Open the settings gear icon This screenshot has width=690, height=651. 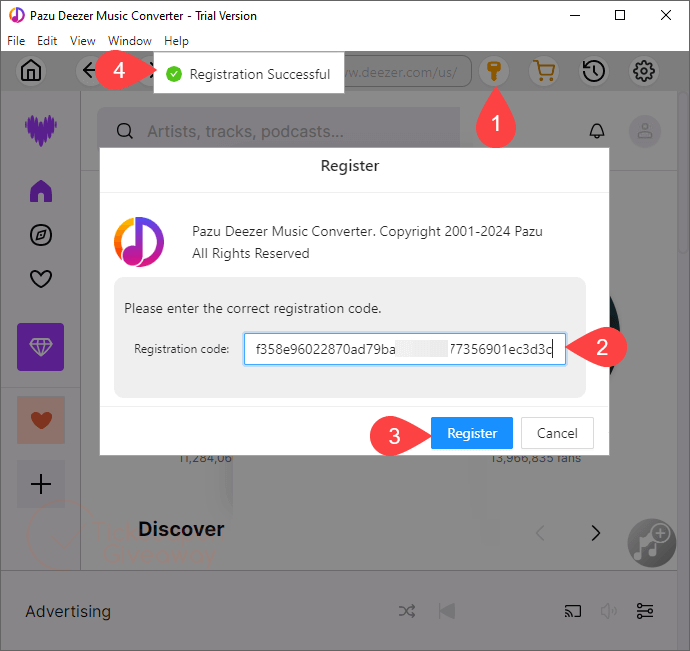pos(643,70)
